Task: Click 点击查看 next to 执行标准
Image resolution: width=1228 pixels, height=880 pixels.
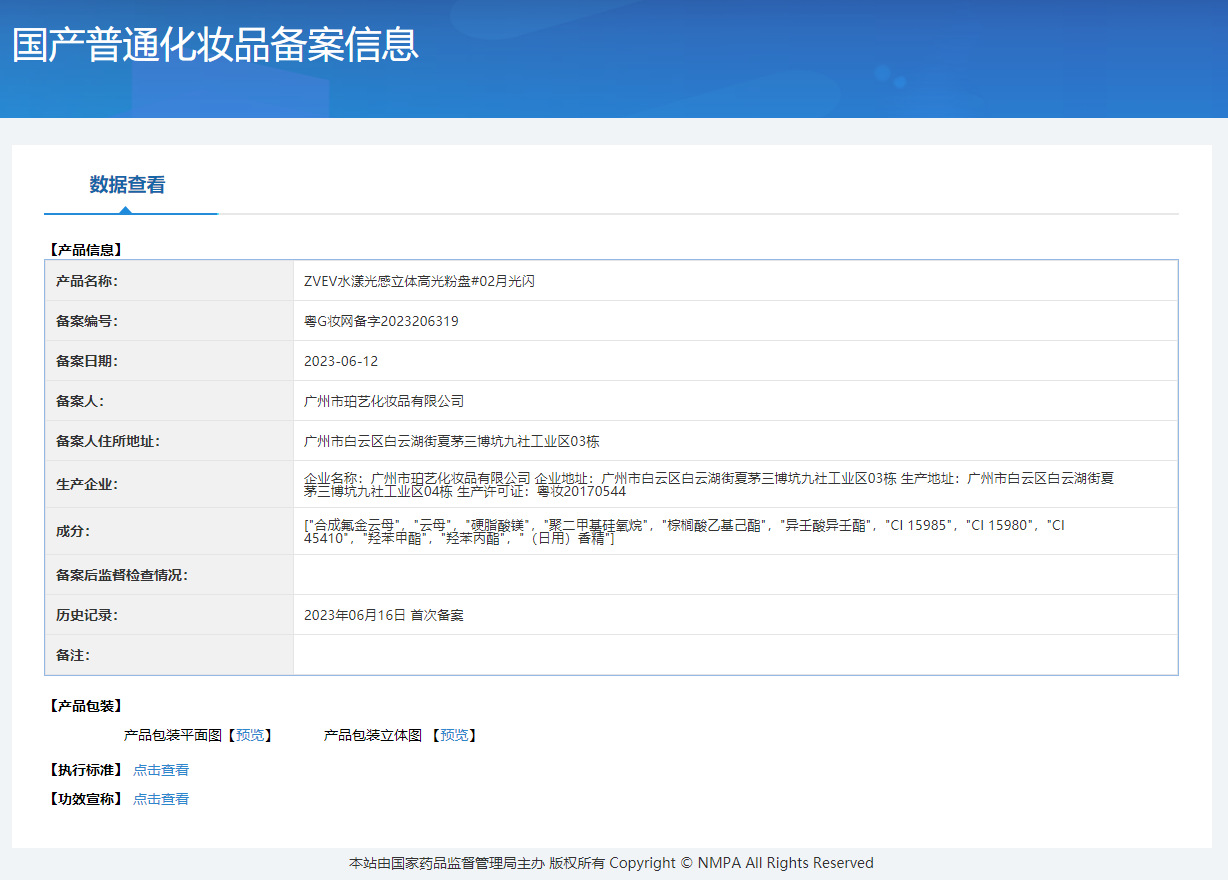Action: [x=161, y=770]
